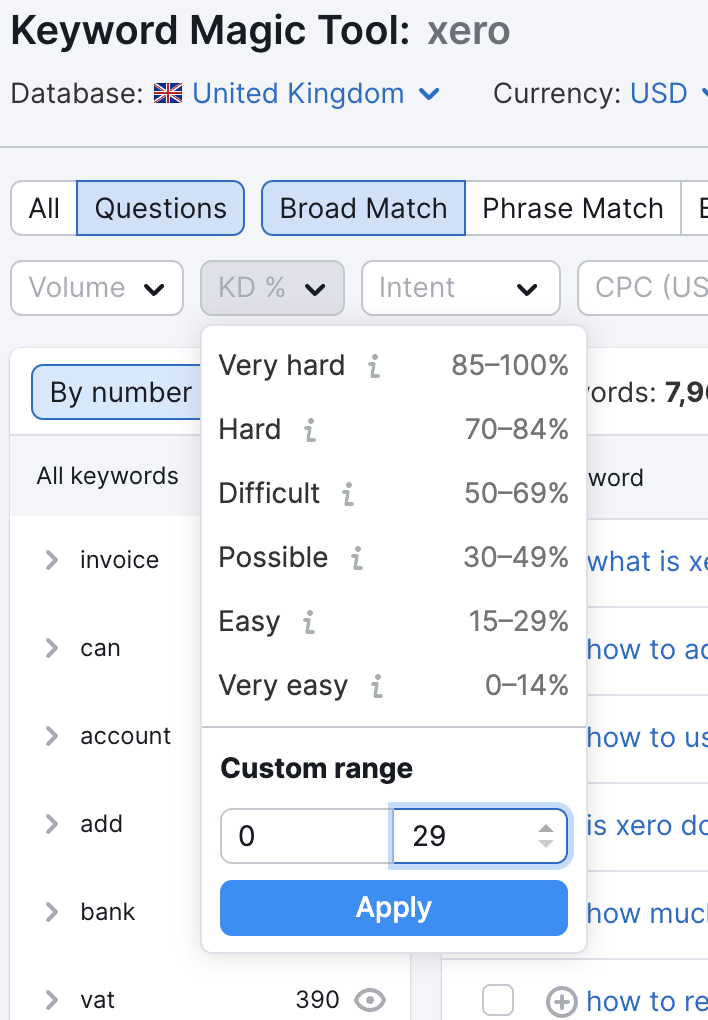
Task: Click info icon beside Possible level
Action: click(357, 559)
